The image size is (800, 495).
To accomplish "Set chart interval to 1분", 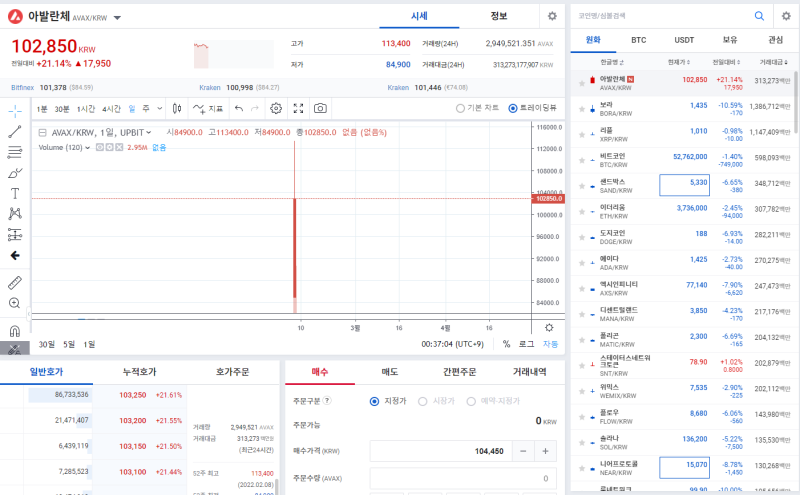I will point(42,109).
